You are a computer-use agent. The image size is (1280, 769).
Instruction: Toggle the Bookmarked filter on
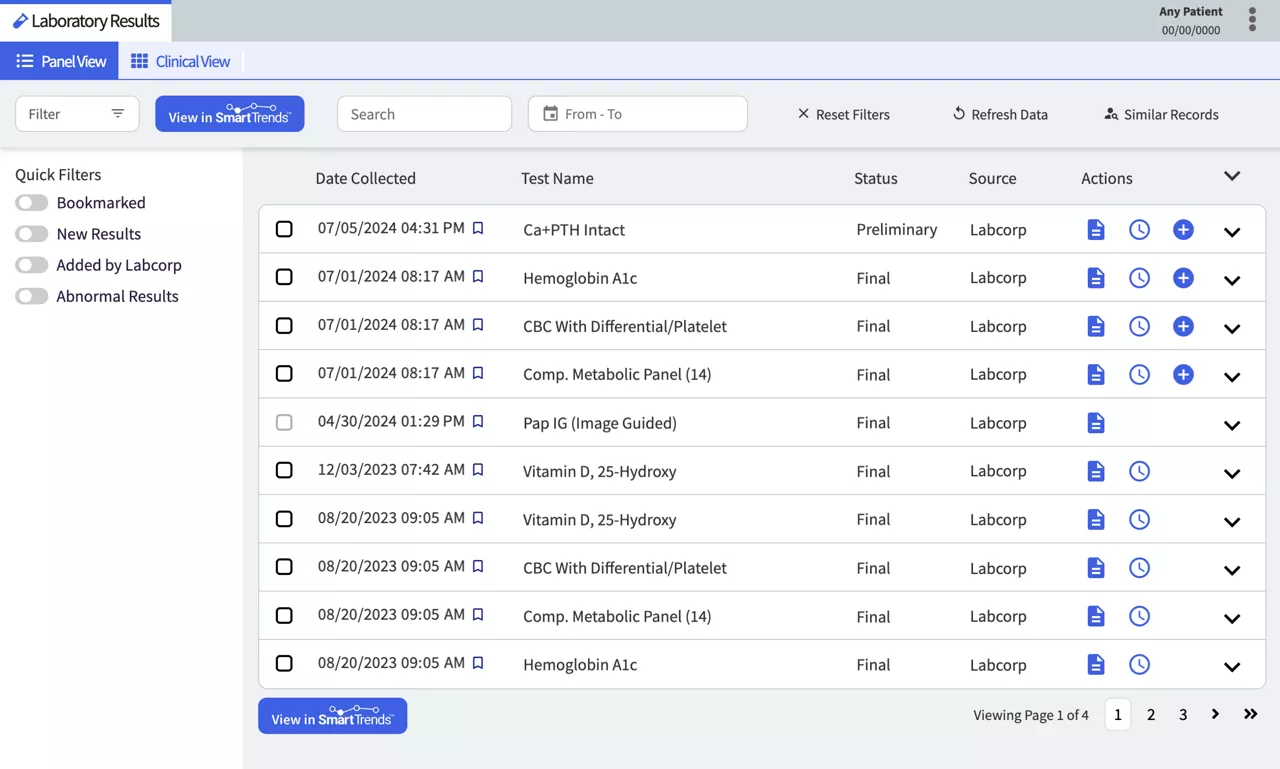pos(31,202)
